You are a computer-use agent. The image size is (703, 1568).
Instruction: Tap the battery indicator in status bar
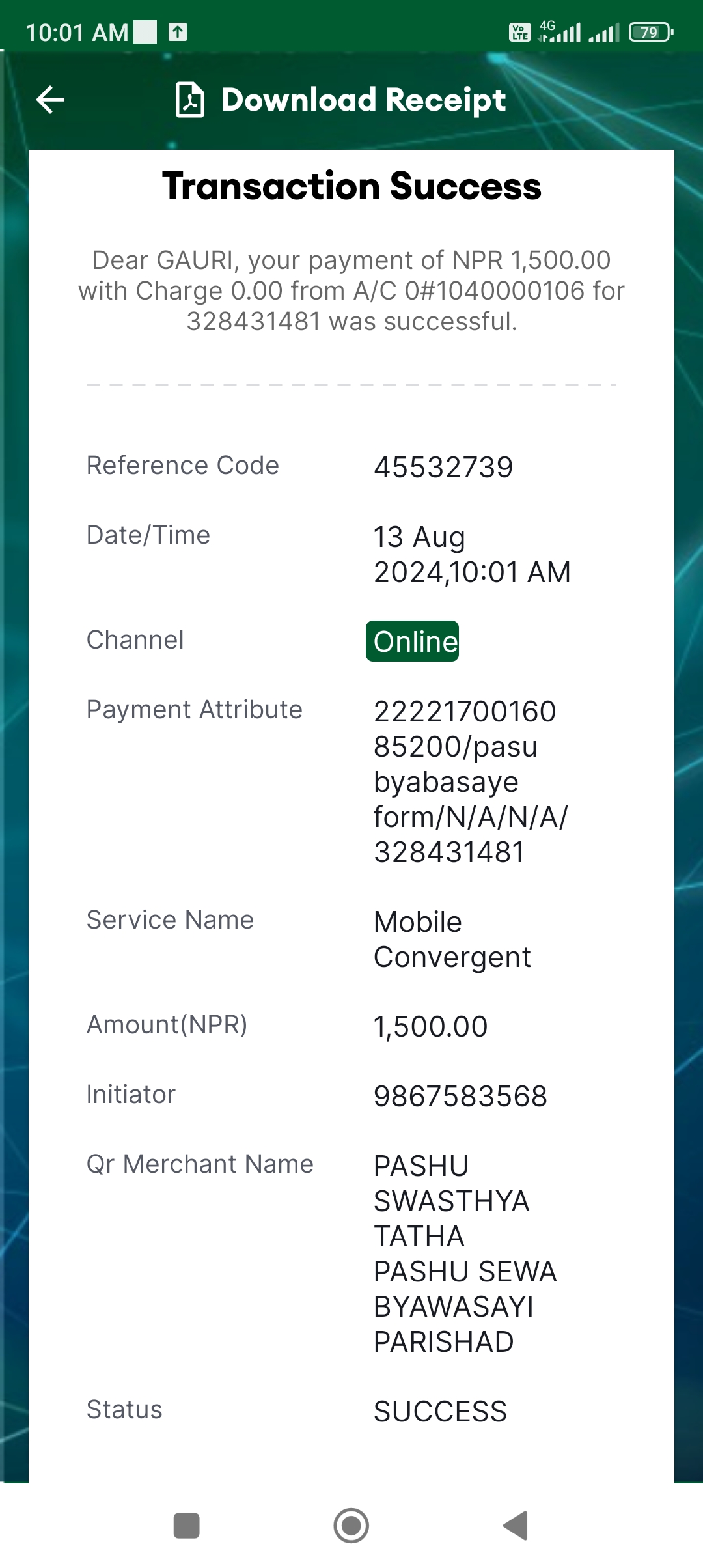pos(651,32)
